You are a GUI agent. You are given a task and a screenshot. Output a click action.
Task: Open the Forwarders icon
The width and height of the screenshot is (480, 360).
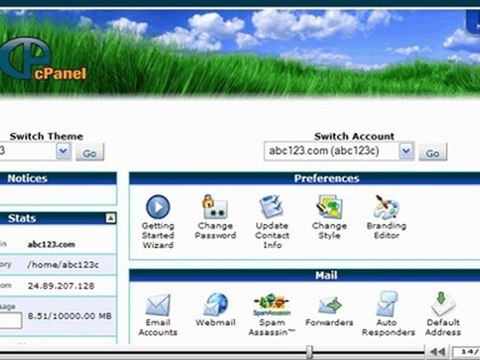[x=329, y=305]
